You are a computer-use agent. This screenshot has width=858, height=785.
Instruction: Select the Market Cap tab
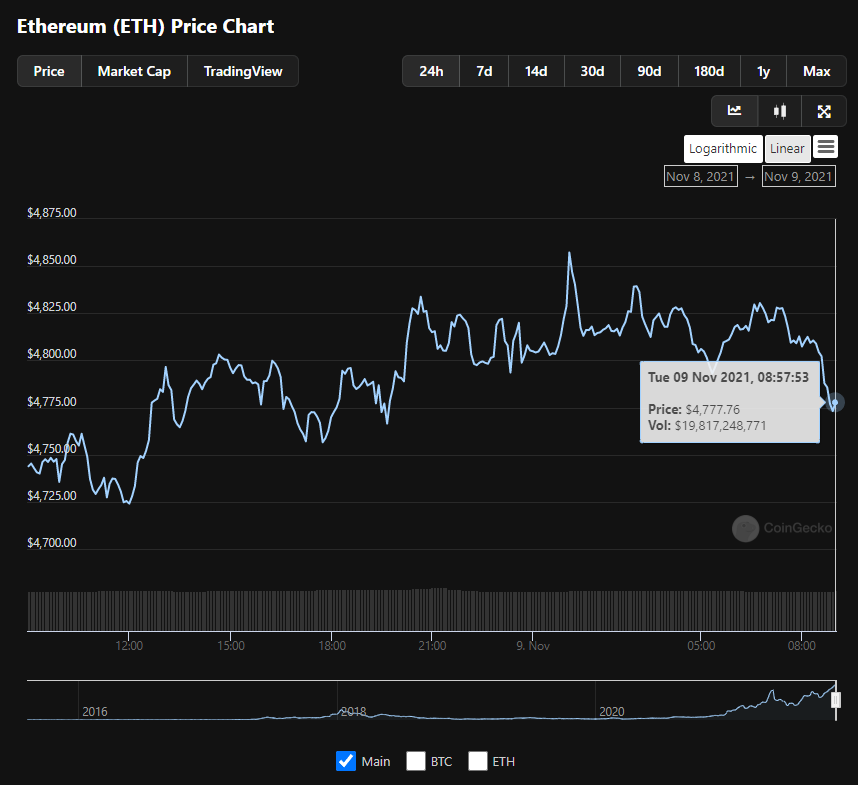[x=134, y=71]
